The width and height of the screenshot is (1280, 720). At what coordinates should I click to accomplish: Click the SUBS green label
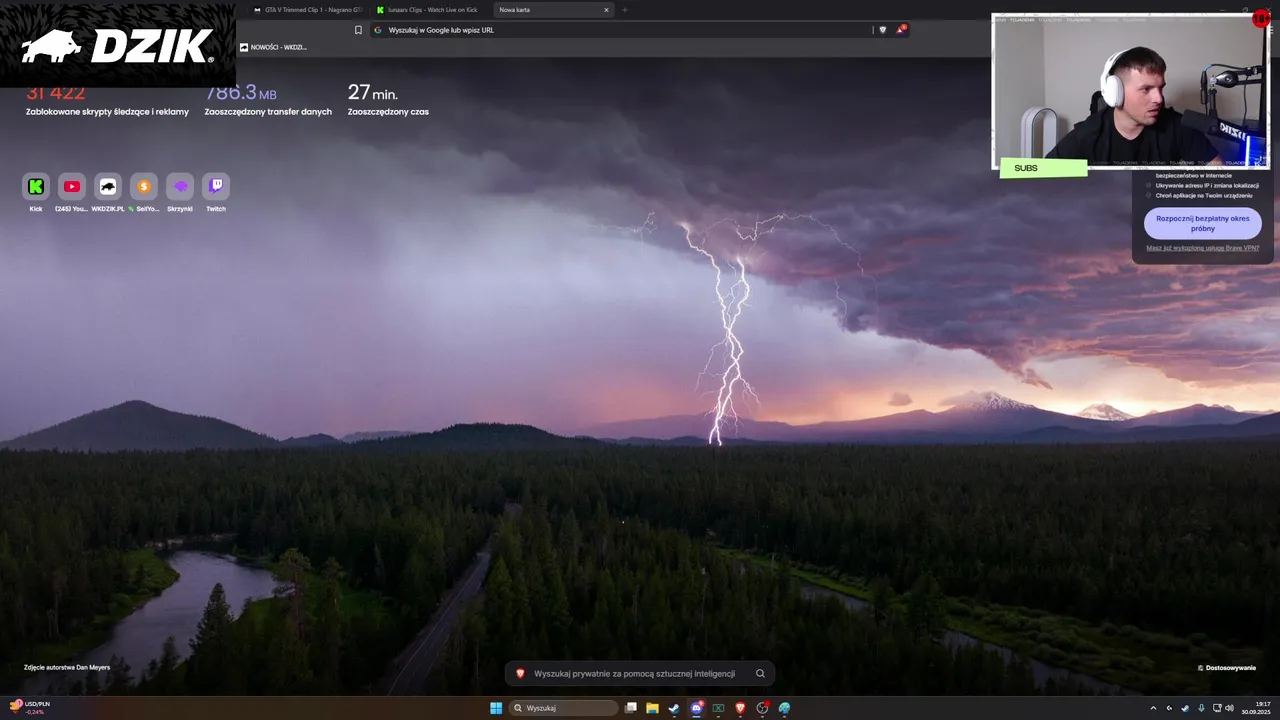coord(1043,168)
